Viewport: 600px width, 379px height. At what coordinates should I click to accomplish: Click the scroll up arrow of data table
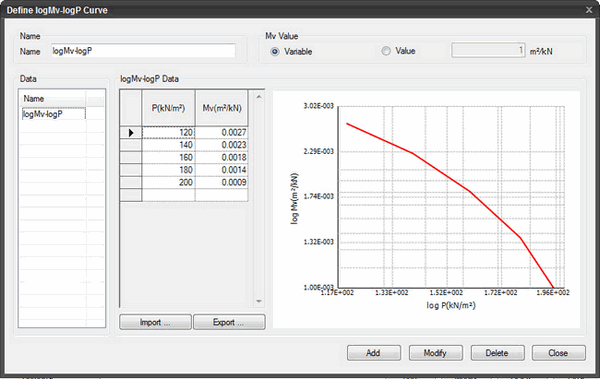coord(259,97)
